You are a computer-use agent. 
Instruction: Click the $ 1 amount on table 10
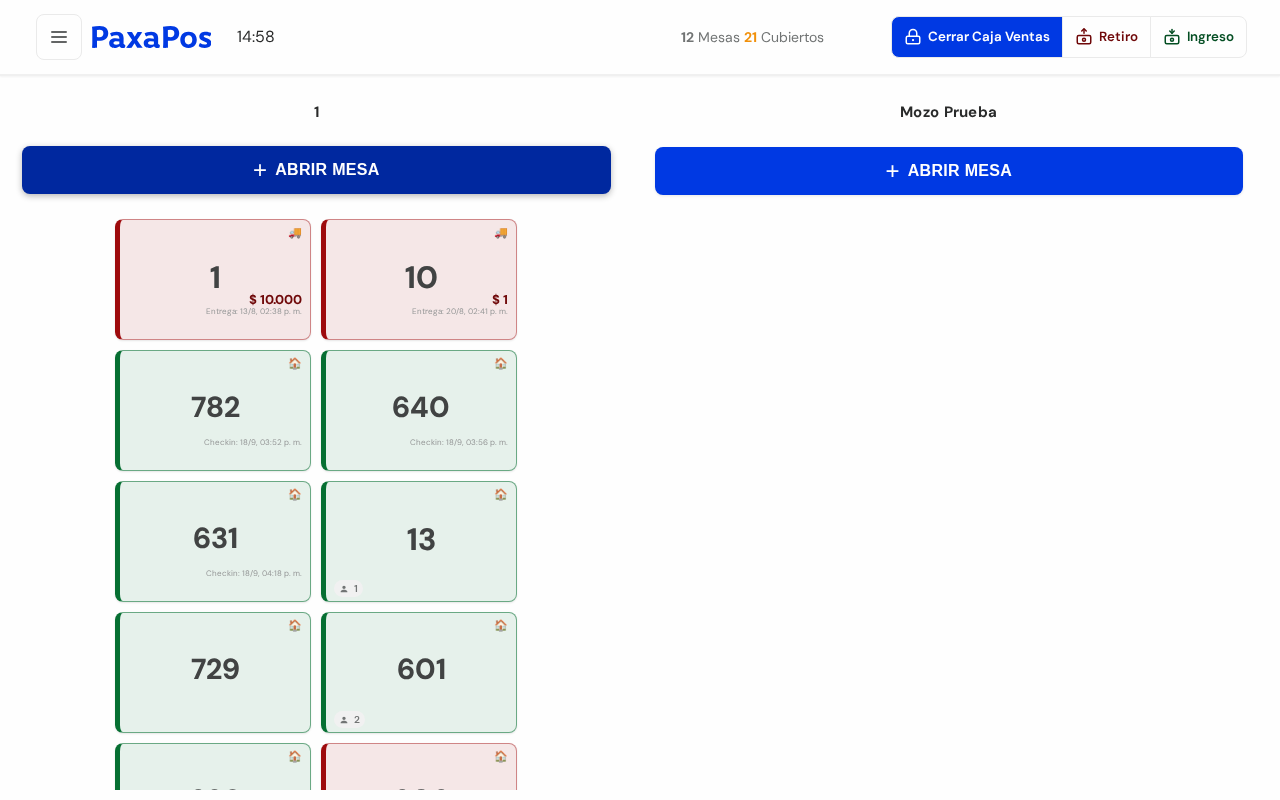coord(500,300)
